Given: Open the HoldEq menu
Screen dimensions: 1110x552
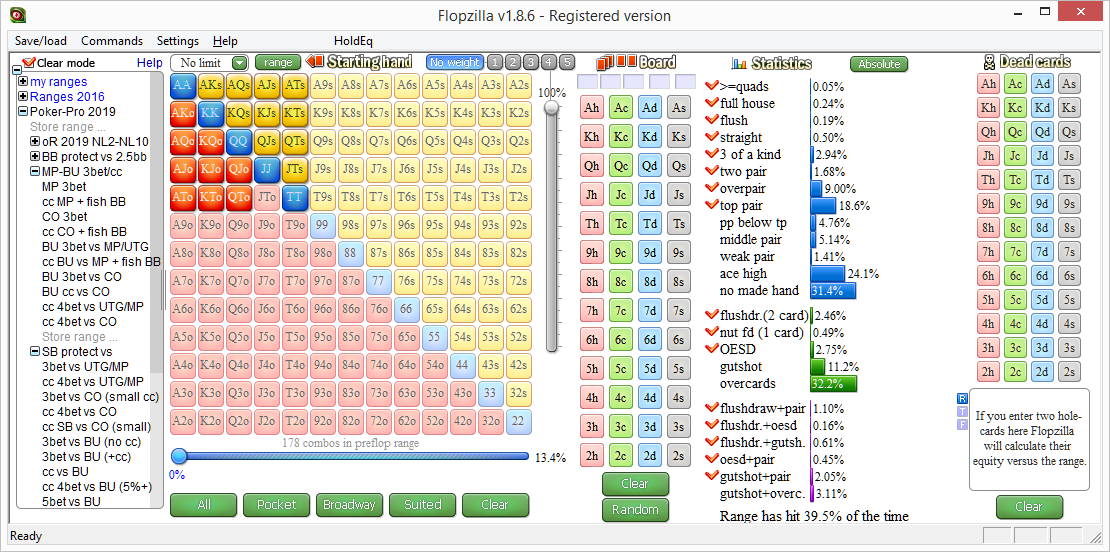Looking at the screenshot, I should click(353, 41).
